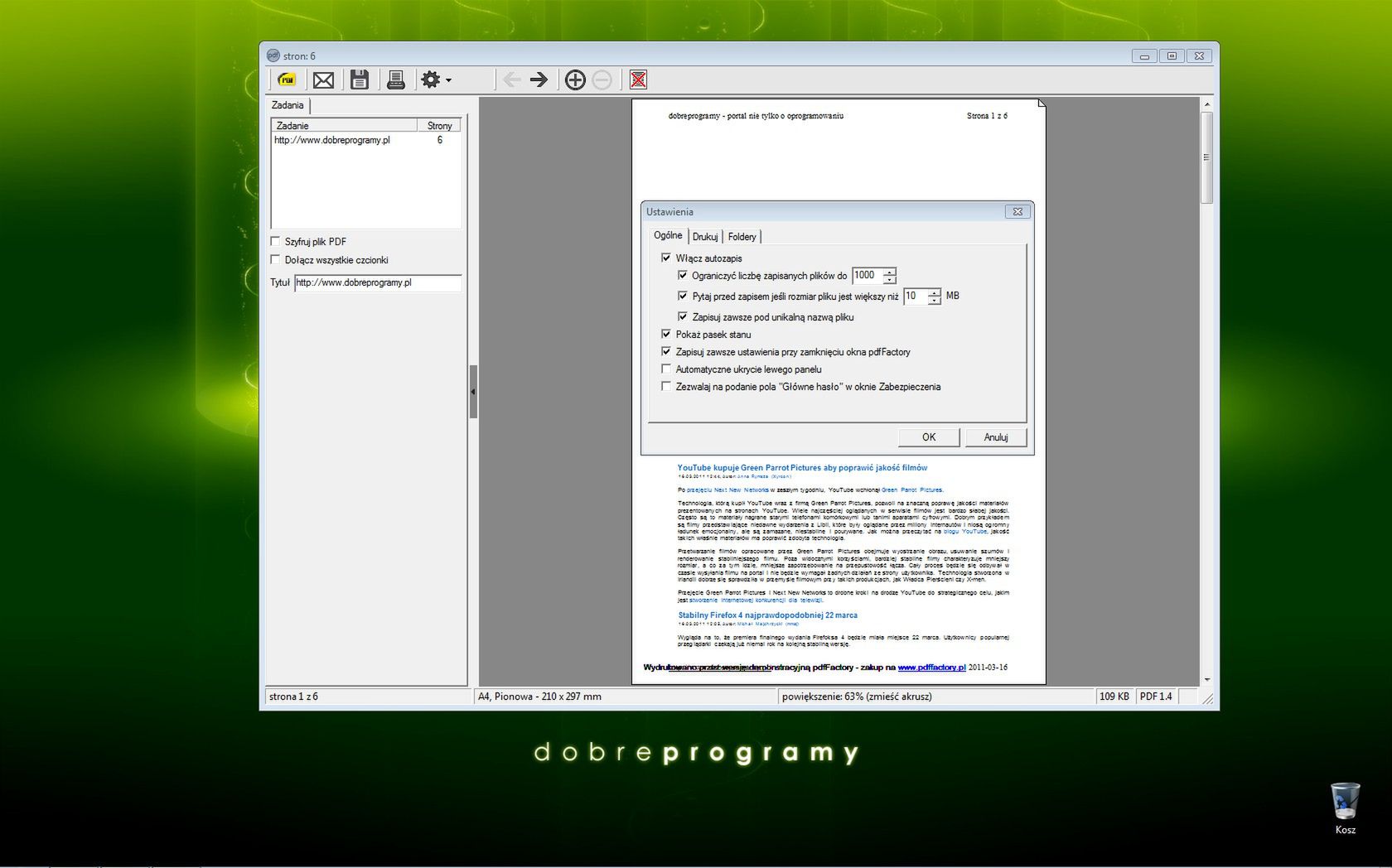This screenshot has height=868, width=1392.
Task: Confirm settings with the OK button
Action: [x=928, y=436]
